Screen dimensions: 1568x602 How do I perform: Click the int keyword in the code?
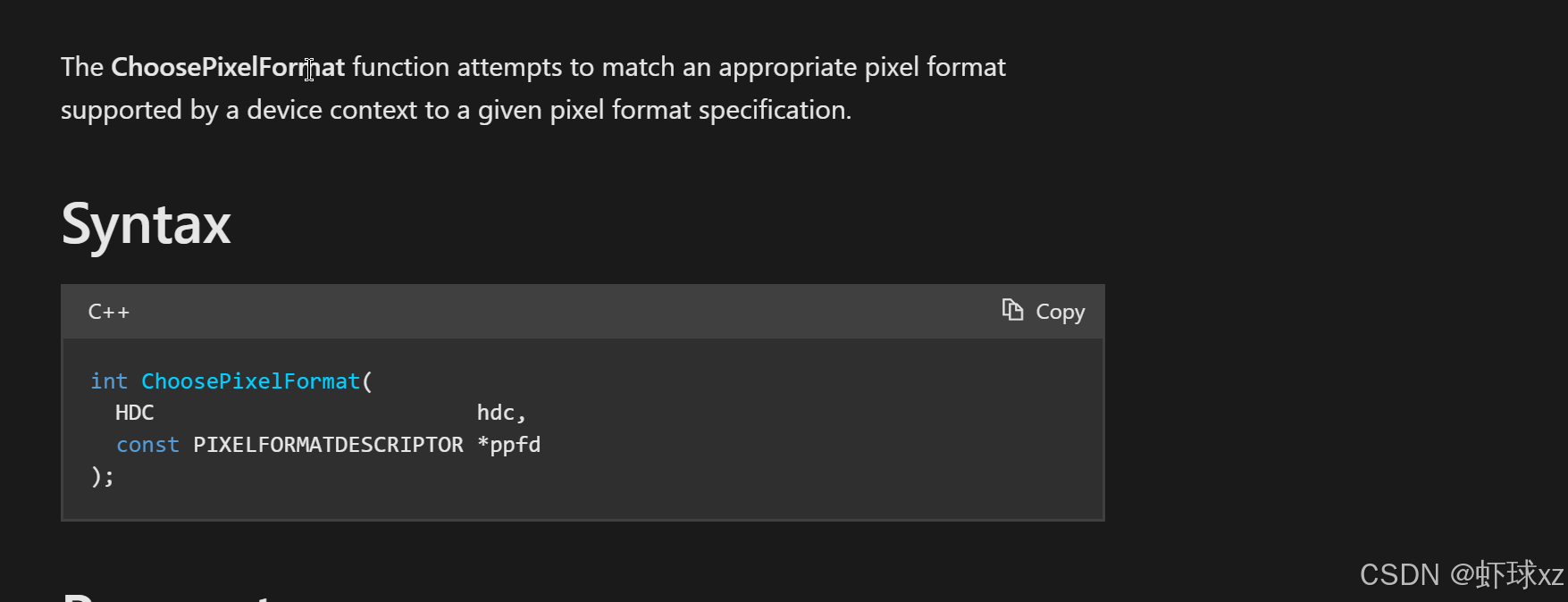(x=109, y=381)
